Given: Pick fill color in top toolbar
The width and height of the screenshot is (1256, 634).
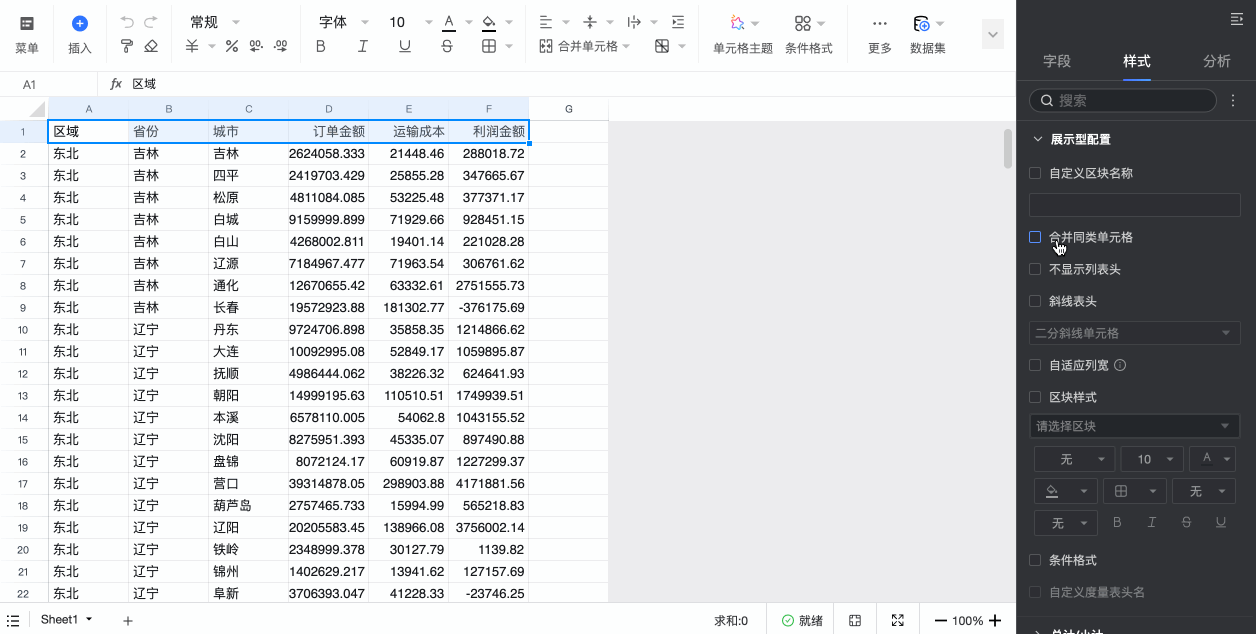Looking at the screenshot, I should point(488,22).
